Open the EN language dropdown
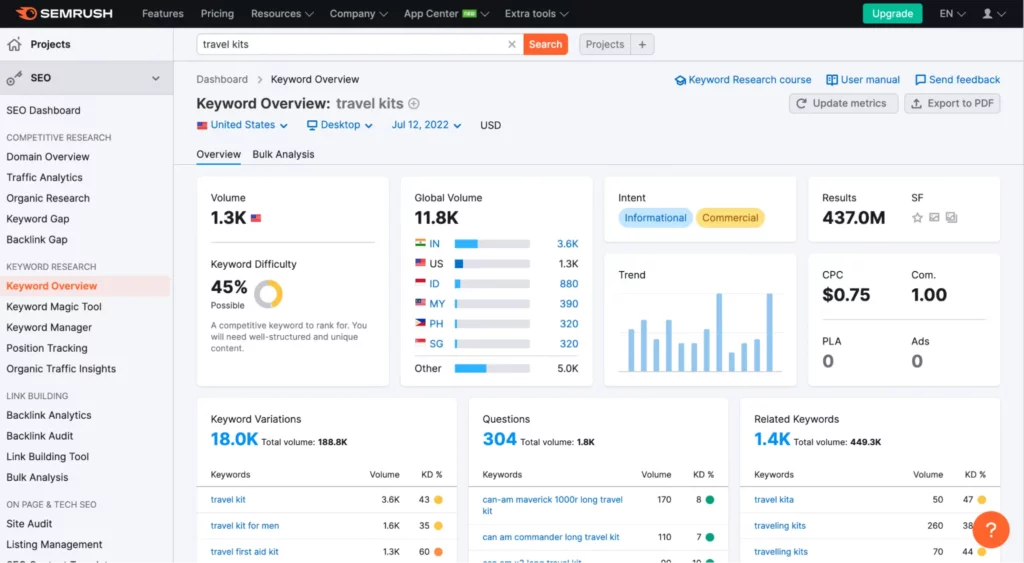The height and width of the screenshot is (563, 1024). (x=952, y=14)
